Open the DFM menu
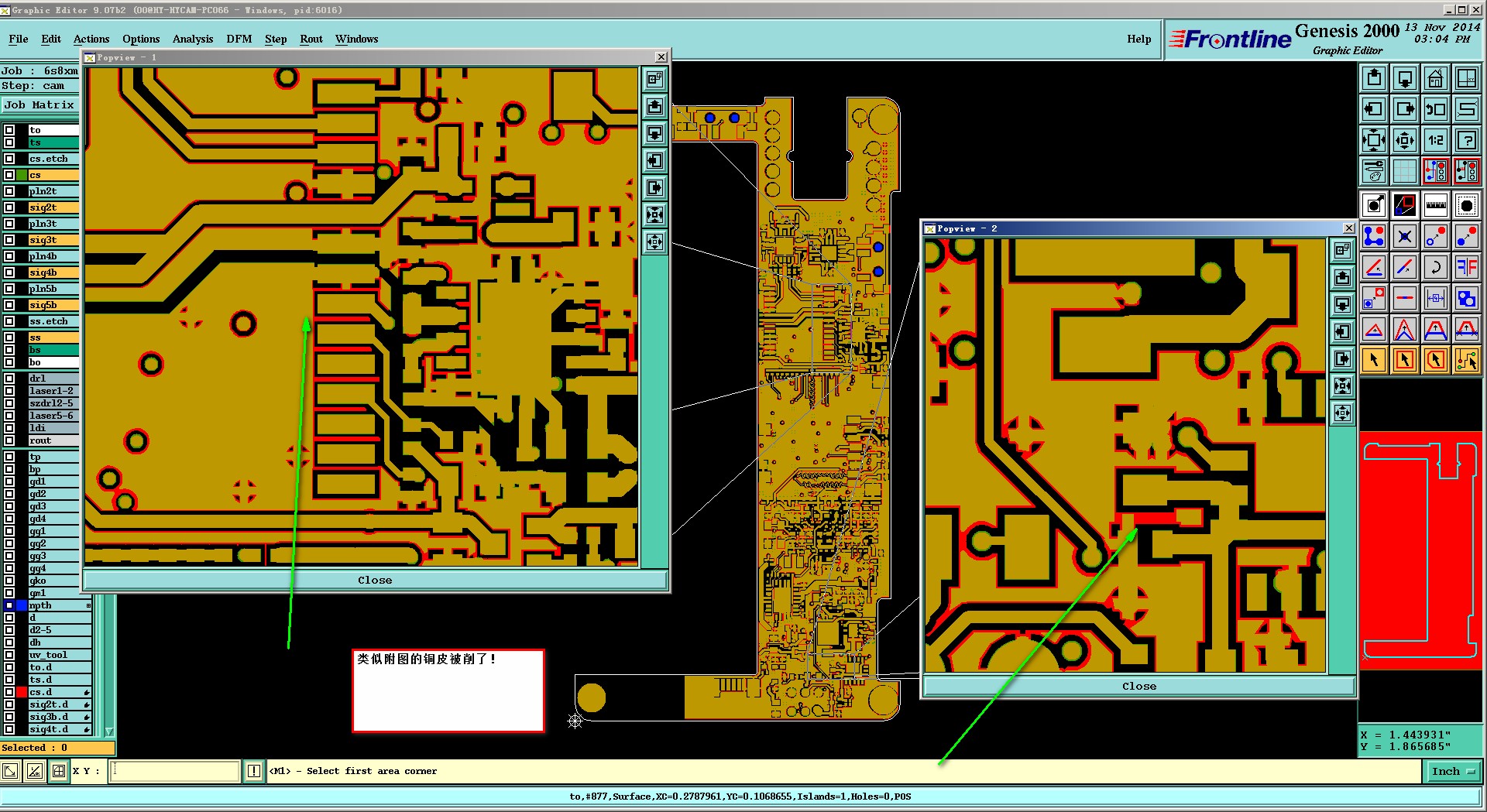This screenshot has height=812, width=1487. (239, 39)
